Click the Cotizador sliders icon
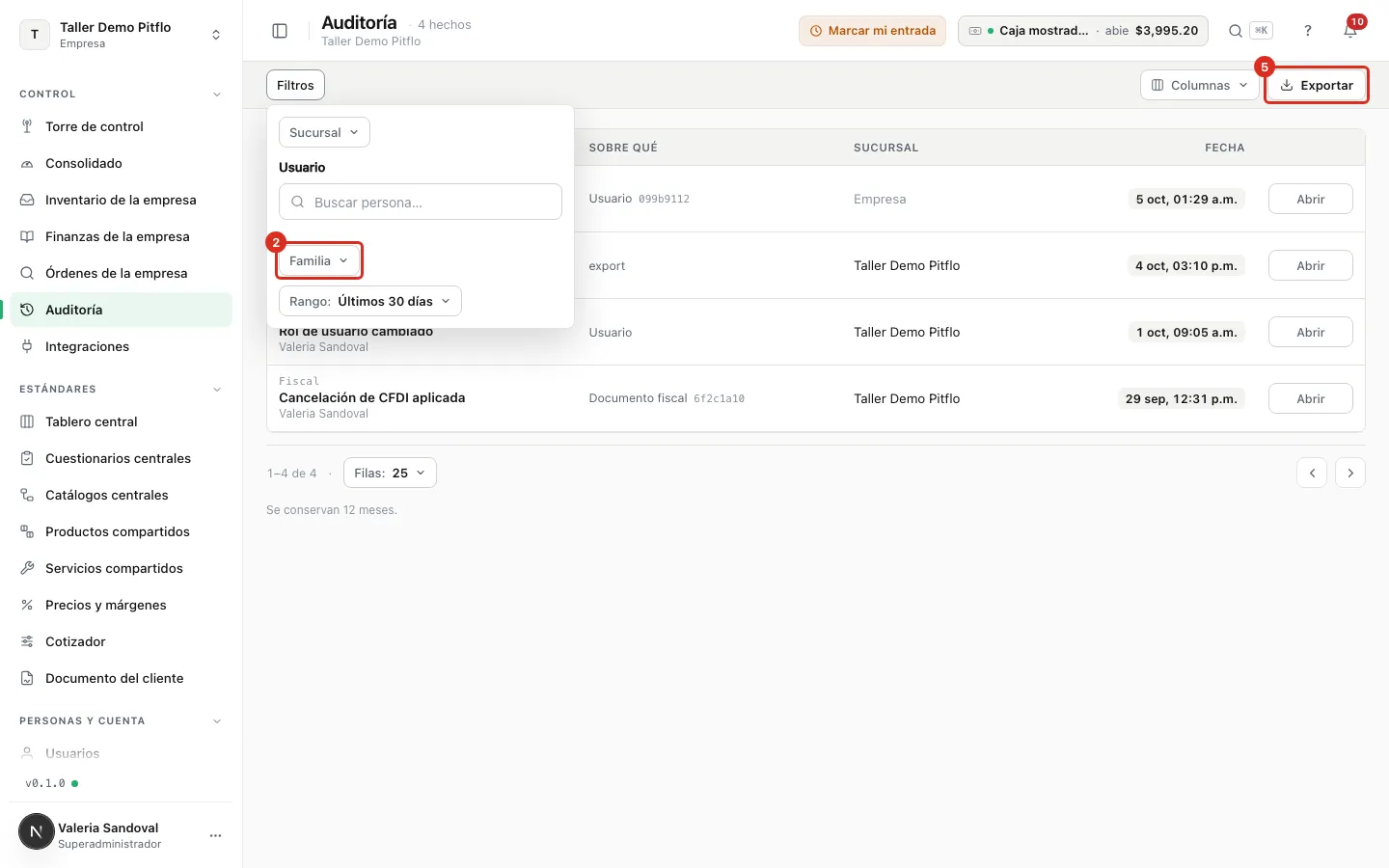1389x868 pixels. (x=27, y=641)
